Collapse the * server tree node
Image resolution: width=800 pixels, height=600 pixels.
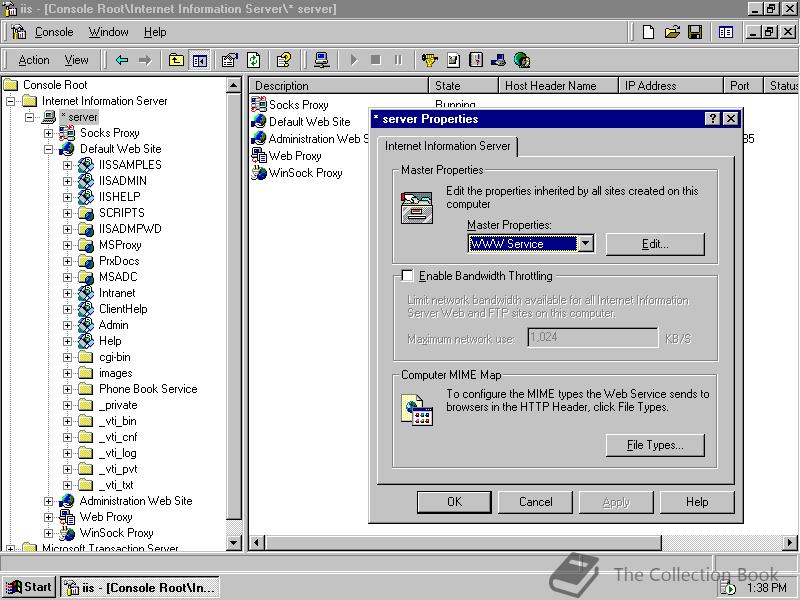point(30,117)
